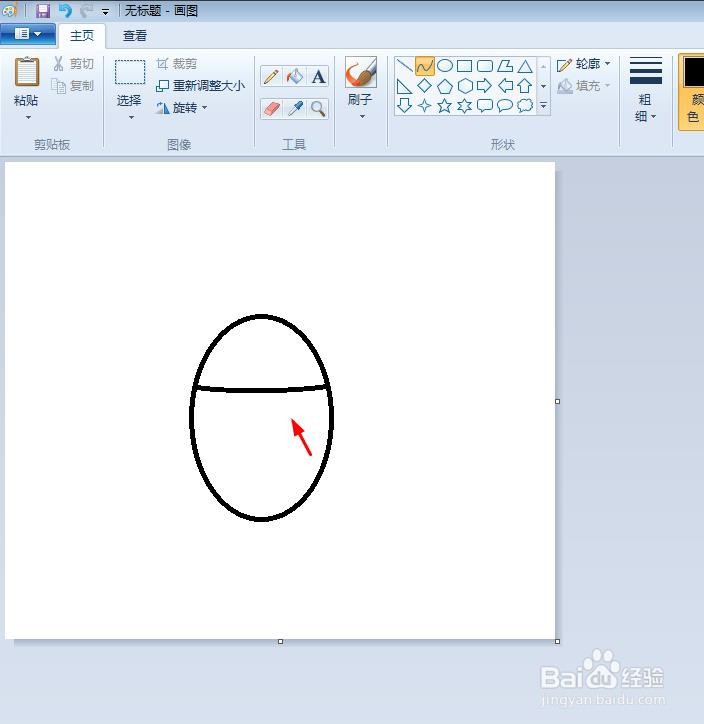Choose the Rectangle shape
Image resolution: width=704 pixels, height=724 pixels.
click(464, 66)
